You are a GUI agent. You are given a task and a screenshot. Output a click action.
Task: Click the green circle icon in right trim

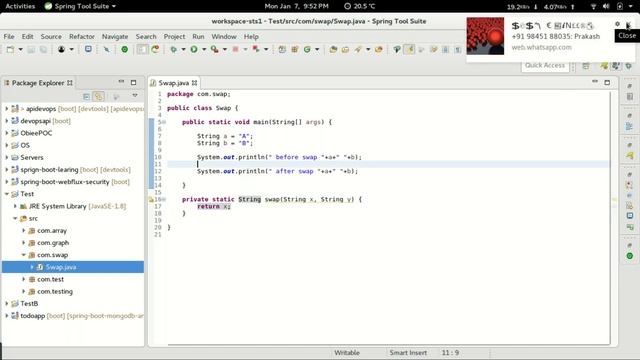click(630, 256)
